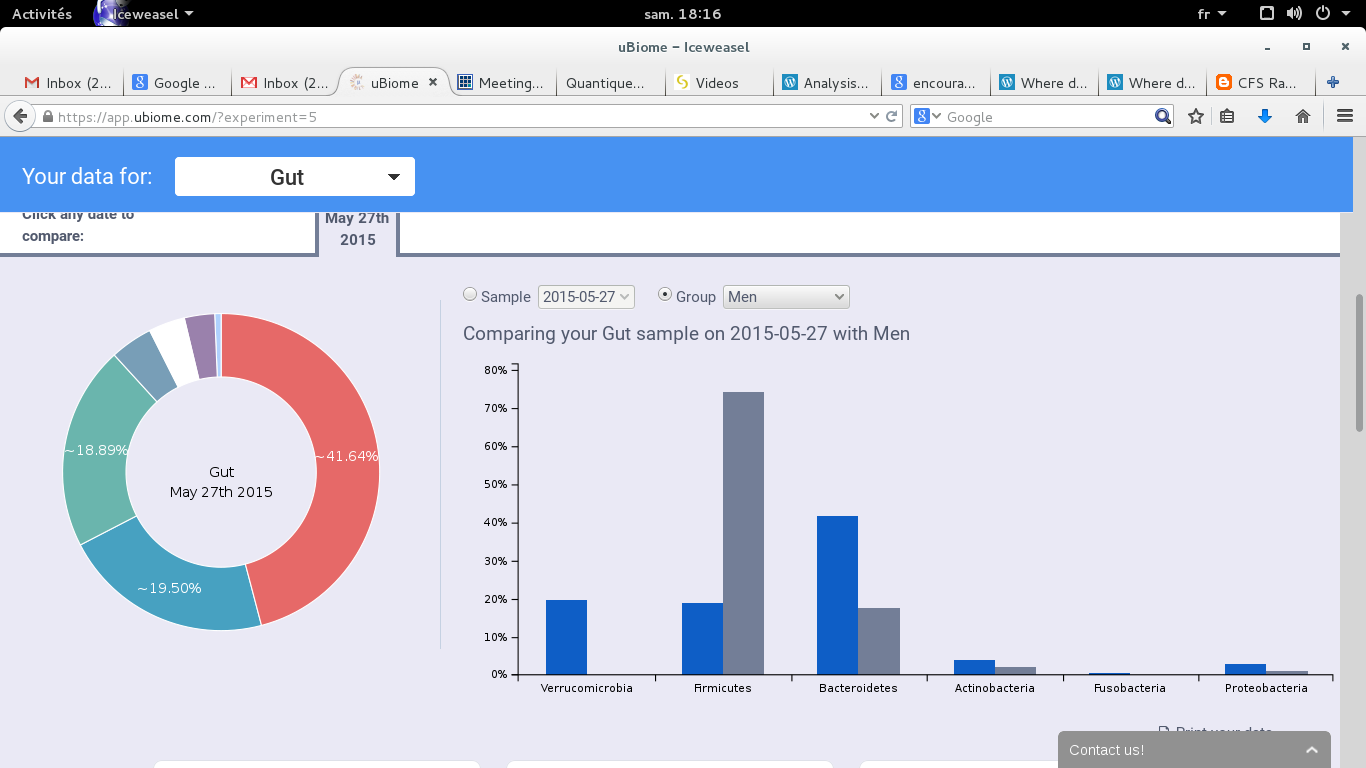Image resolution: width=1366 pixels, height=768 pixels.
Task: Select the May 27th 2015 date tab
Action: tap(357, 230)
